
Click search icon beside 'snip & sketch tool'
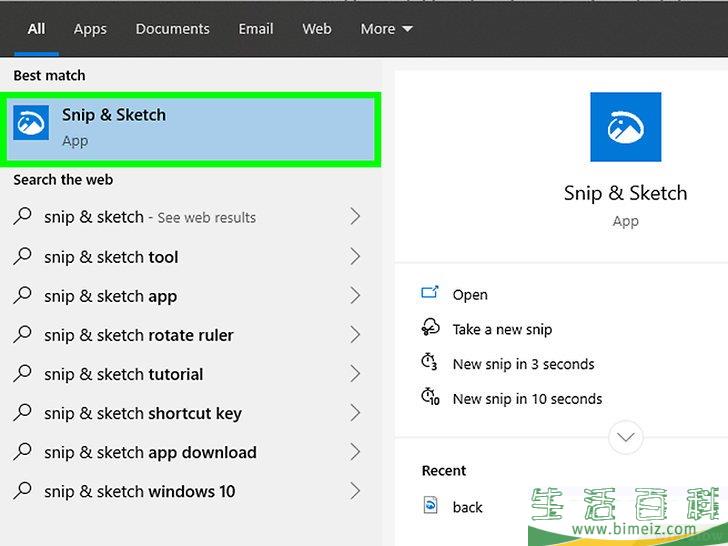pyautogui.click(x=23, y=257)
